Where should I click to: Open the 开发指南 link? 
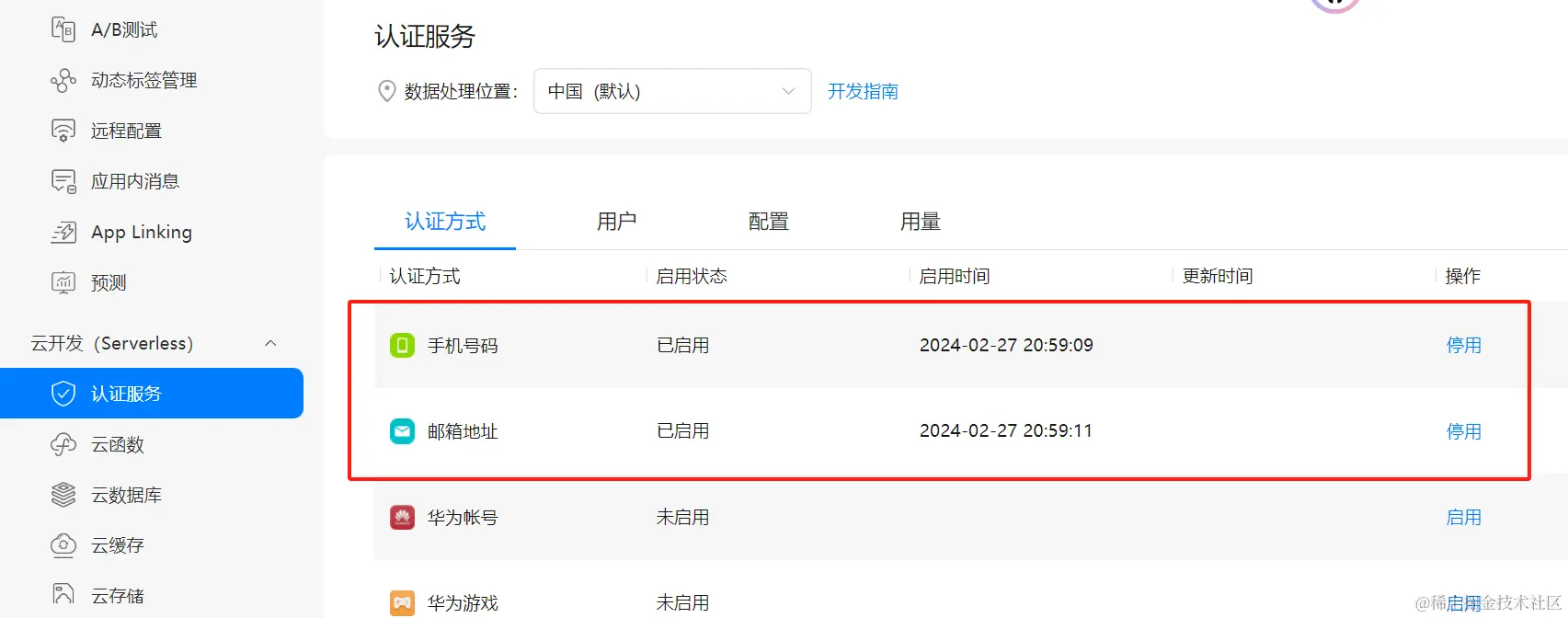point(863,91)
